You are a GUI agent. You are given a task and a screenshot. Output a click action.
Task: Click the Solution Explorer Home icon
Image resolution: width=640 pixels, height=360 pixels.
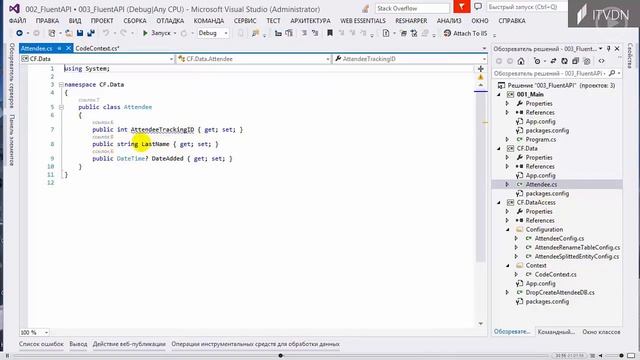[521, 61]
